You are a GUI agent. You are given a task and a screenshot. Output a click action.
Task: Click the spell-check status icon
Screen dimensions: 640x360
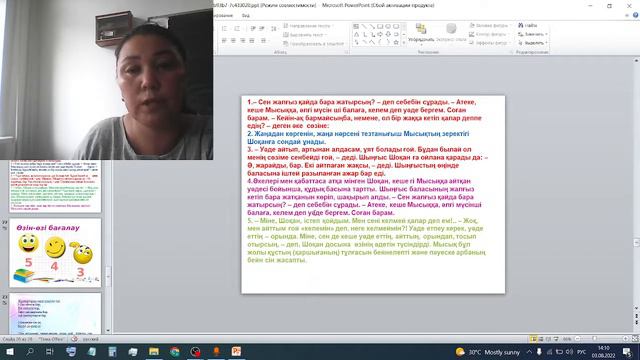pos(74,339)
